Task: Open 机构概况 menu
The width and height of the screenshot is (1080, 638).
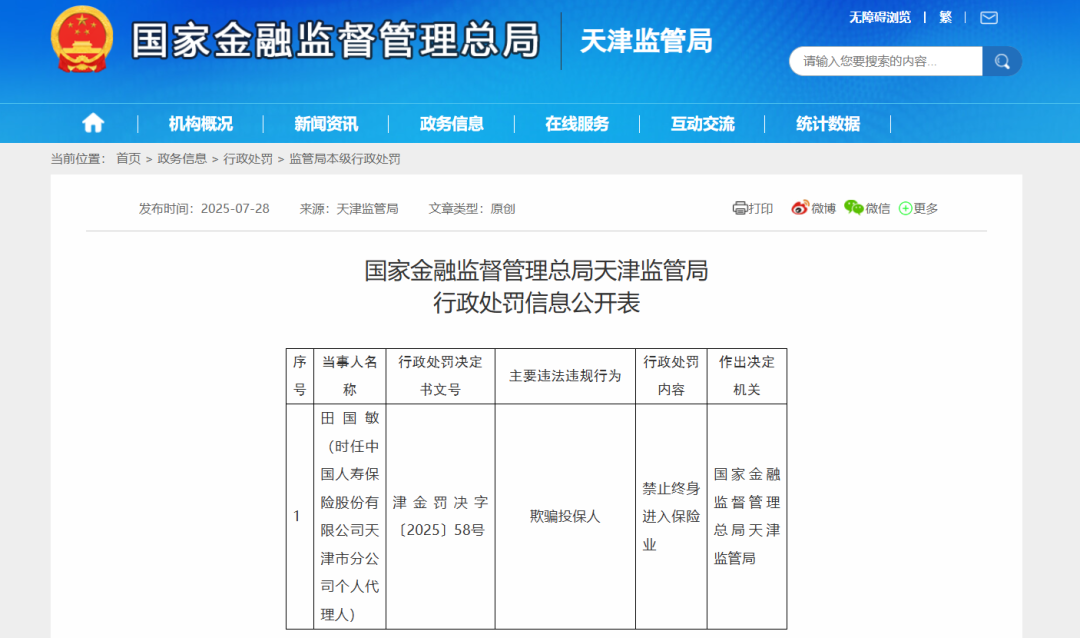Action: click(200, 124)
